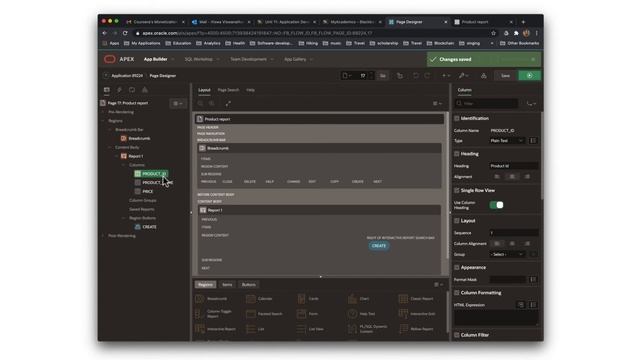Click the zoom in magnifier in Layout toolbar
640x360 pixels.
tap(212, 104)
